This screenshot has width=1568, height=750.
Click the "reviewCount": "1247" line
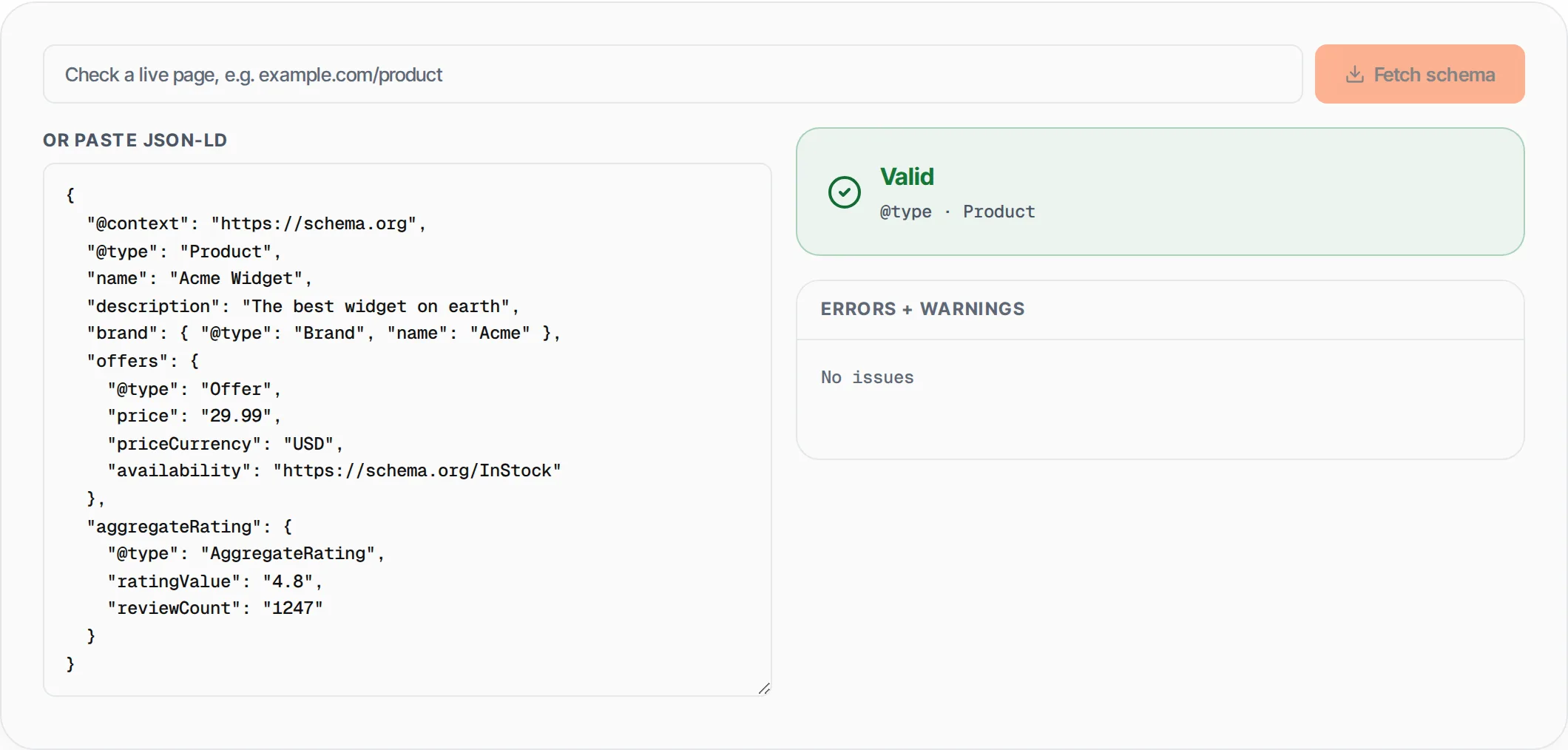point(214,608)
